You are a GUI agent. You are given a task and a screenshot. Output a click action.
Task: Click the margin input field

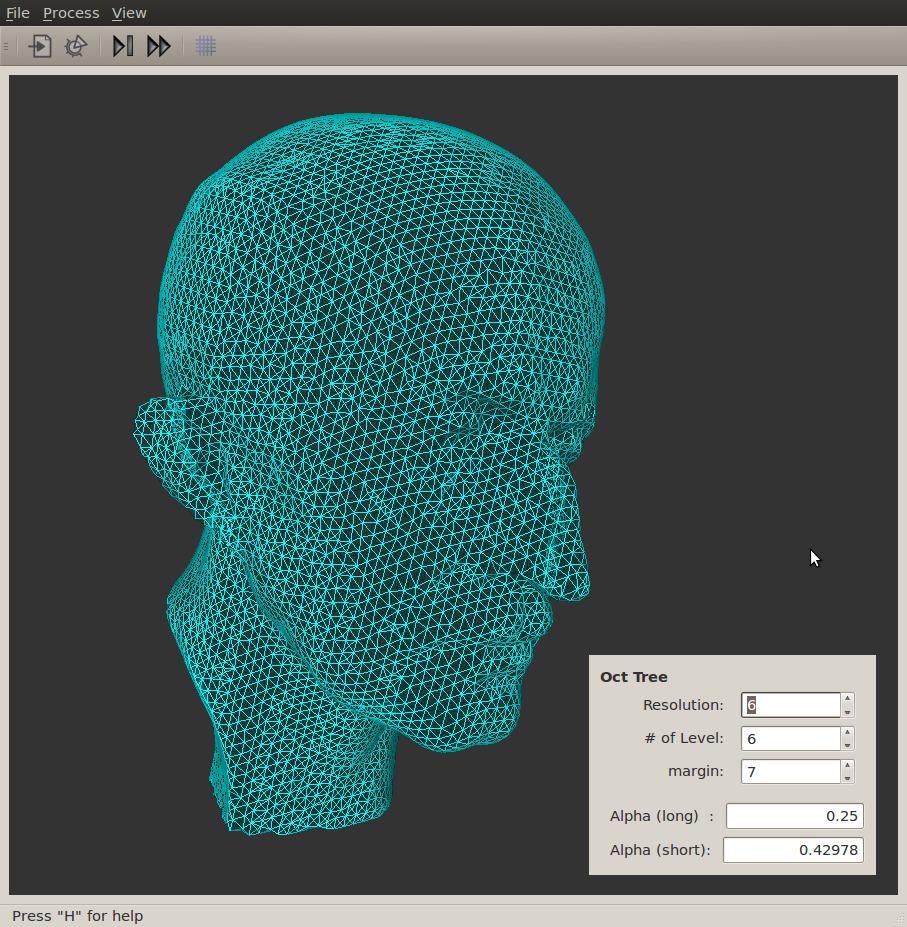tap(790, 772)
